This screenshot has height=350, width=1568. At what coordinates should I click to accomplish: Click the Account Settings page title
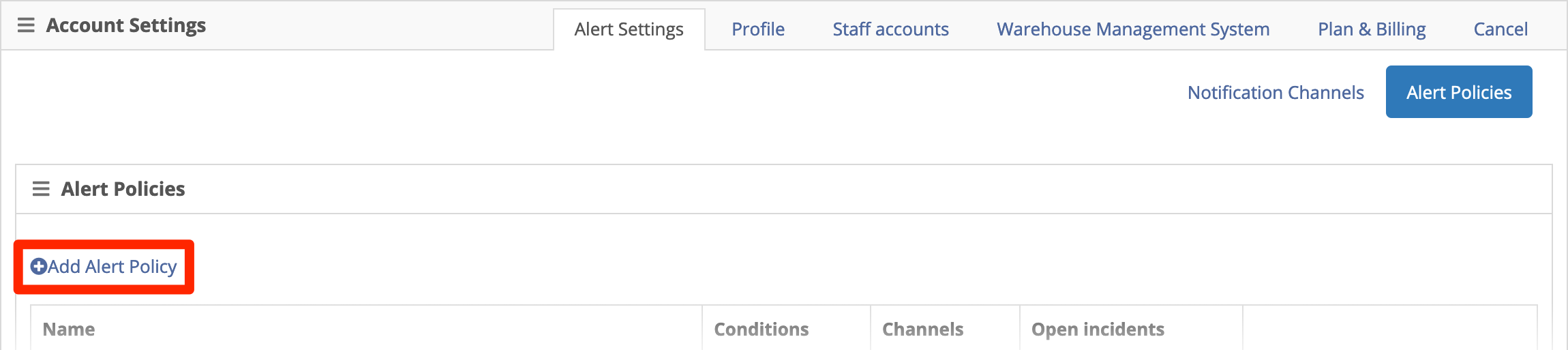pos(126,25)
